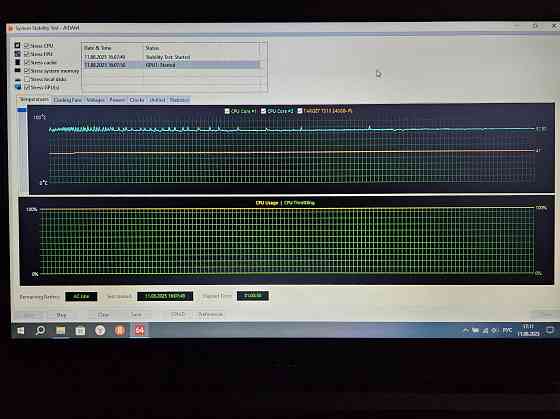560x419 pixels.
Task: Click the CPUID button
Action: (178, 314)
